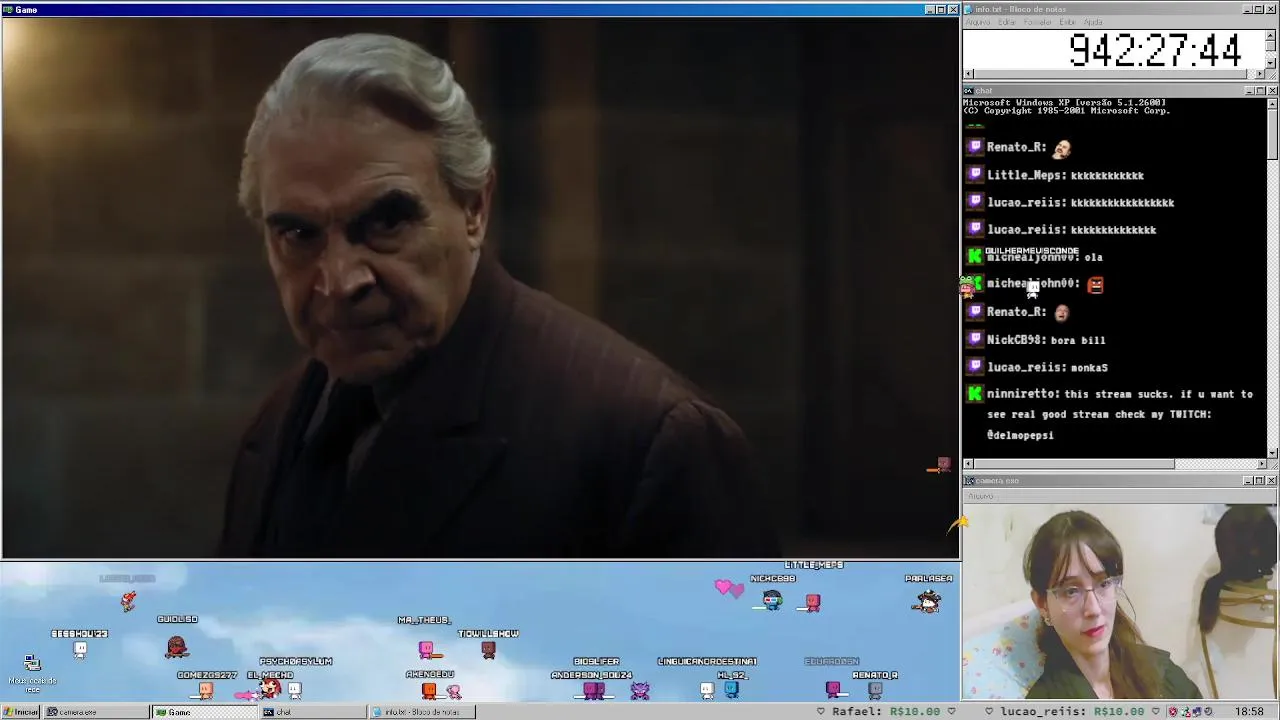Click angry emote in michealjohn00 message
Image resolution: width=1280 pixels, height=720 pixels.
pos(1095,284)
